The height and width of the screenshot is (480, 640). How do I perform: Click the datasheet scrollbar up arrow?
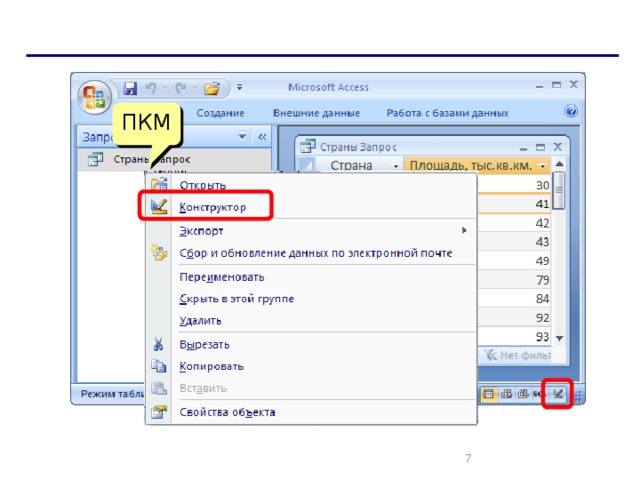pos(560,164)
